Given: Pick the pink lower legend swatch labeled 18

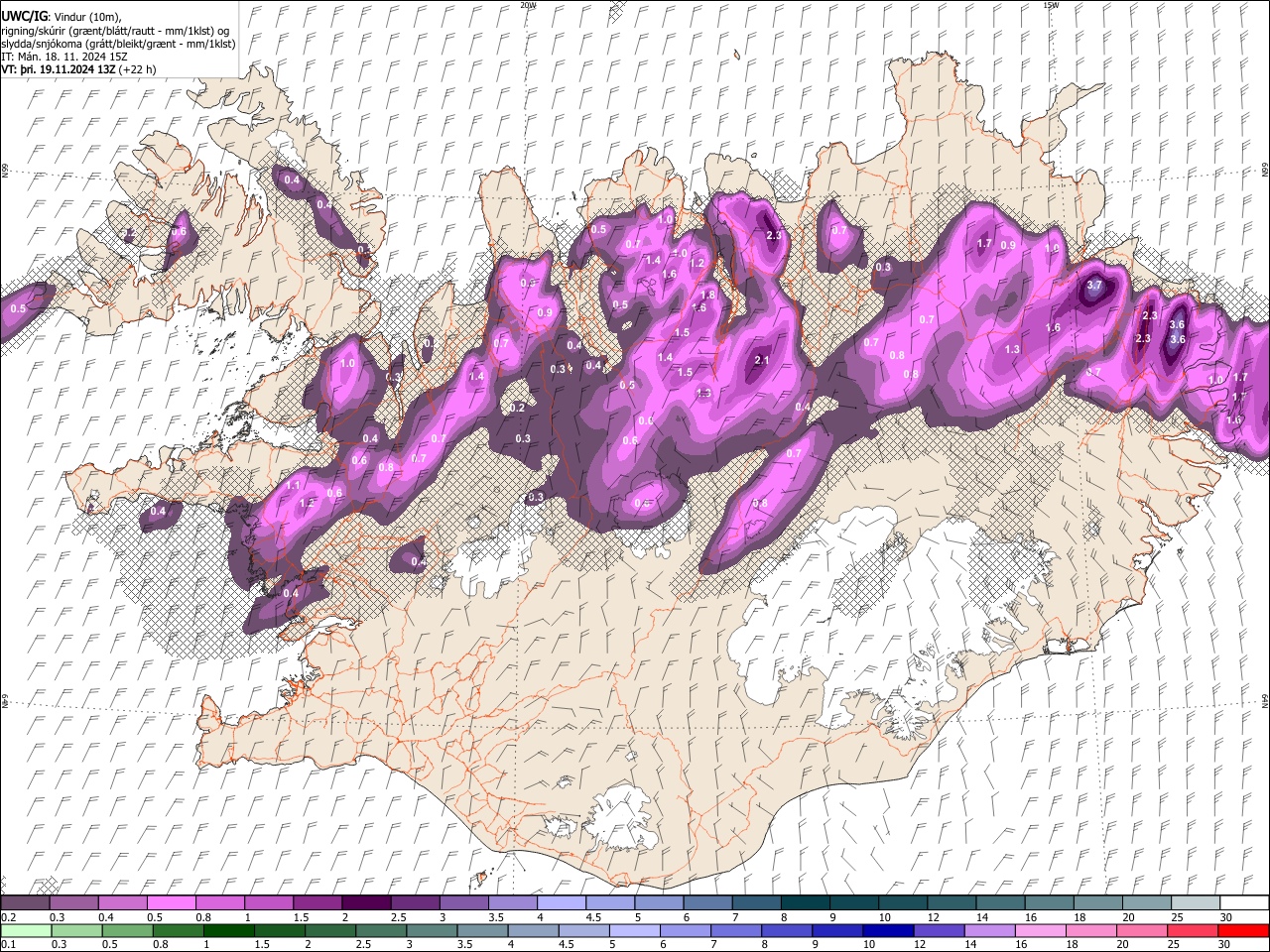Looking at the screenshot, I should (x=1092, y=930).
